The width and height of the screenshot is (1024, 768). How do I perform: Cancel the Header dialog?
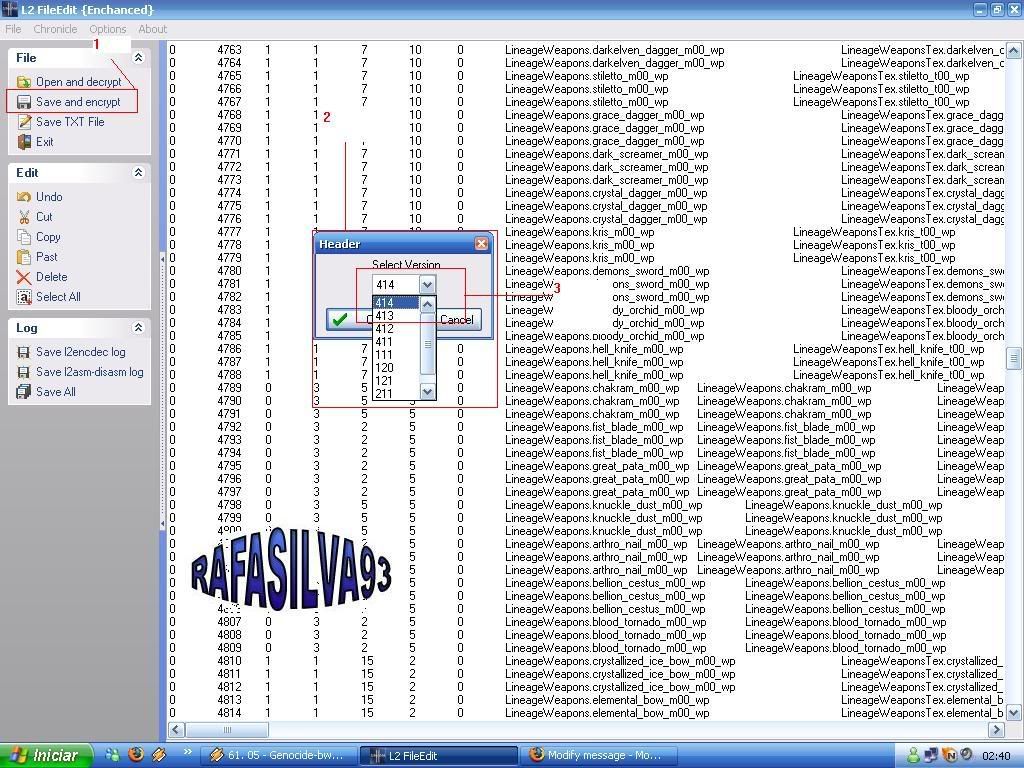click(x=457, y=319)
